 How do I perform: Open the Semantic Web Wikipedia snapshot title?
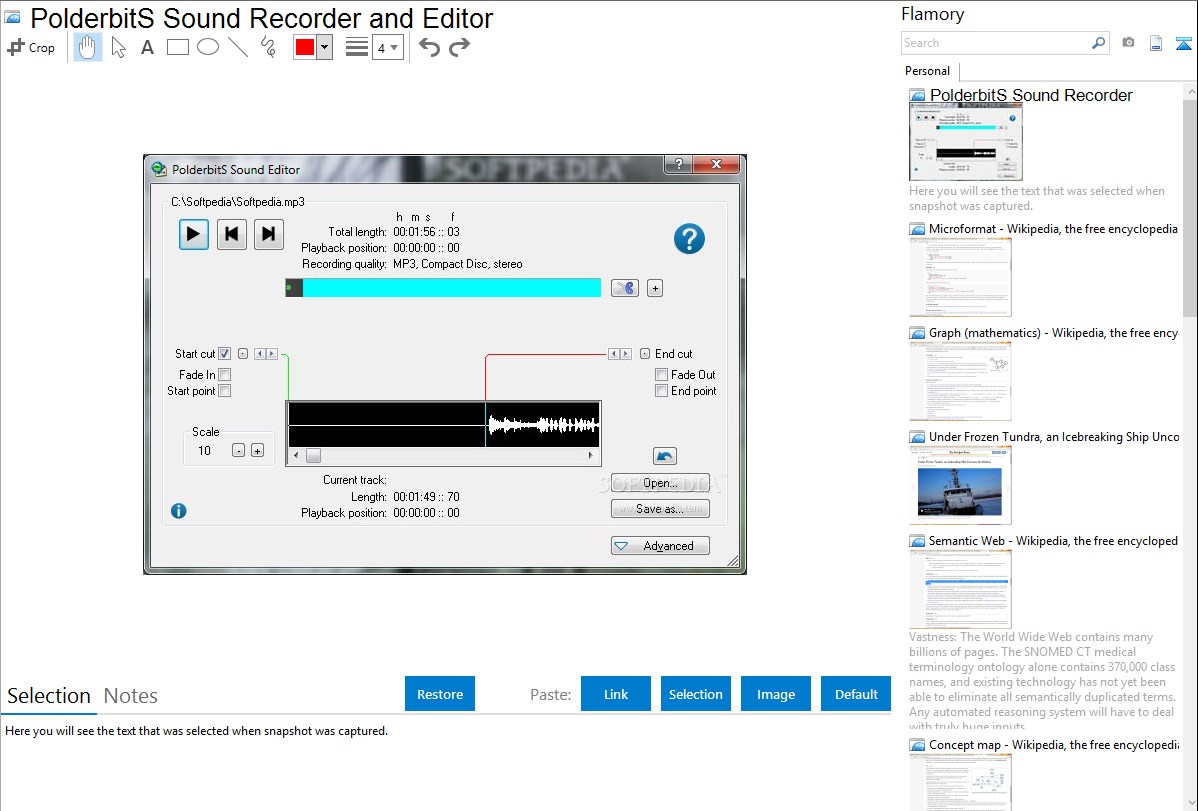[x=1053, y=540]
